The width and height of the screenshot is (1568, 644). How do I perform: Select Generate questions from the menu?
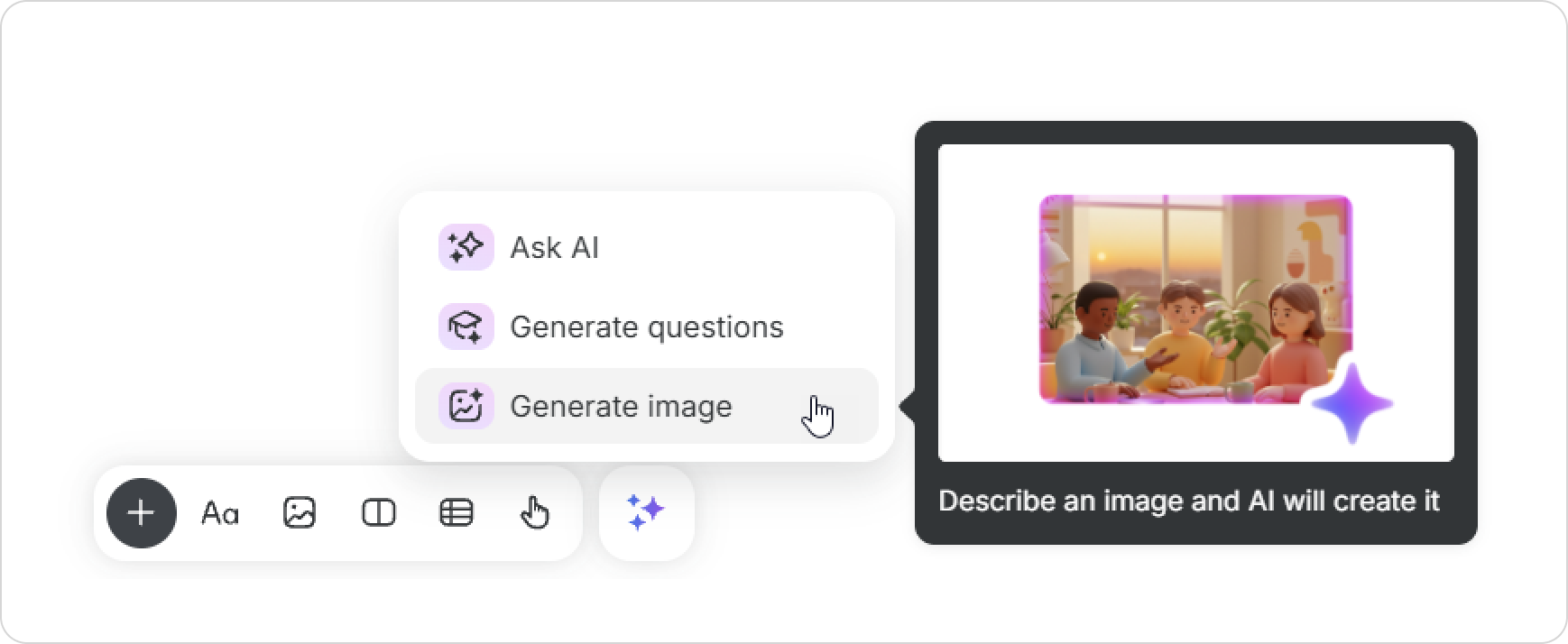[x=646, y=327]
